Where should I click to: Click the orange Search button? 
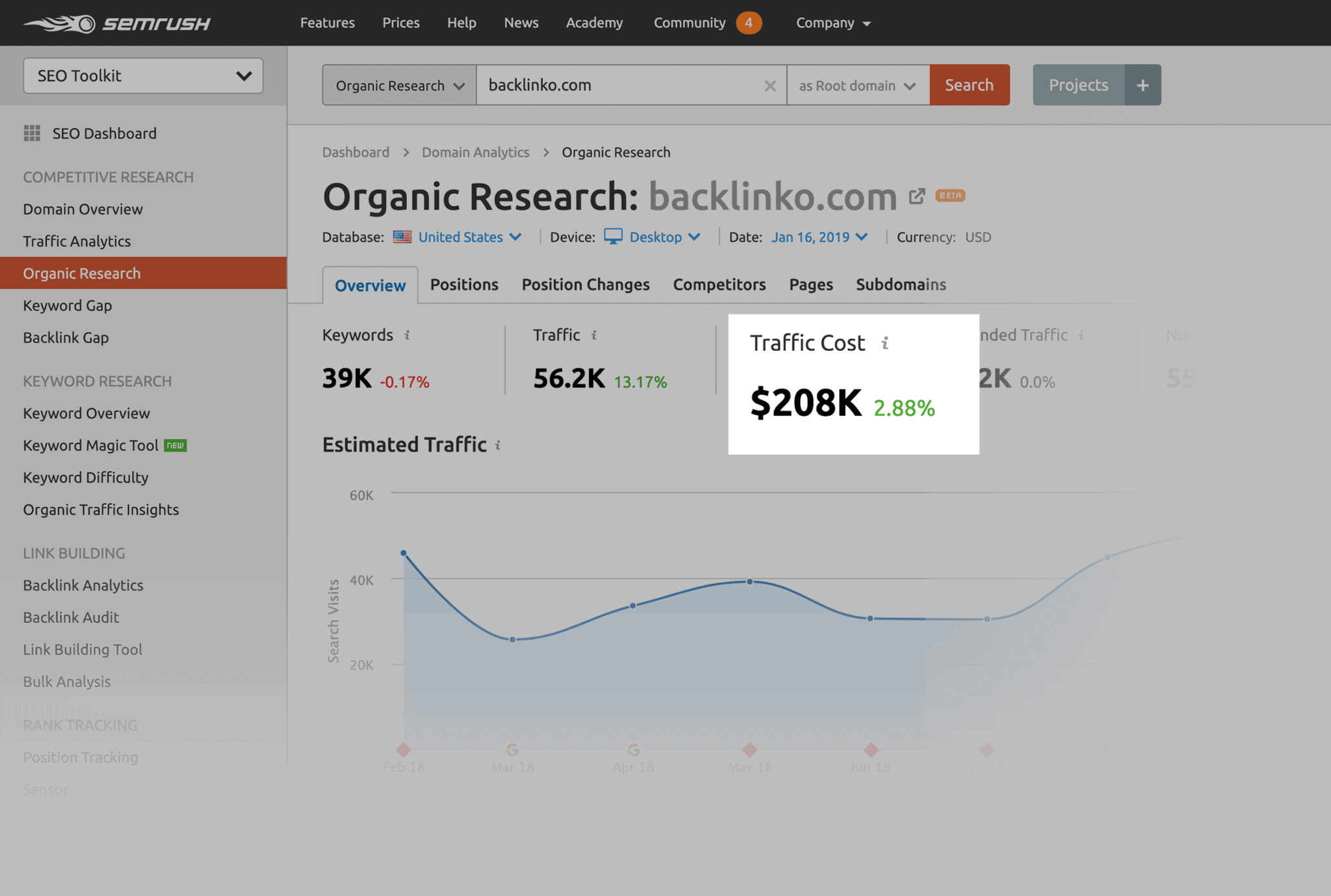[x=969, y=84]
